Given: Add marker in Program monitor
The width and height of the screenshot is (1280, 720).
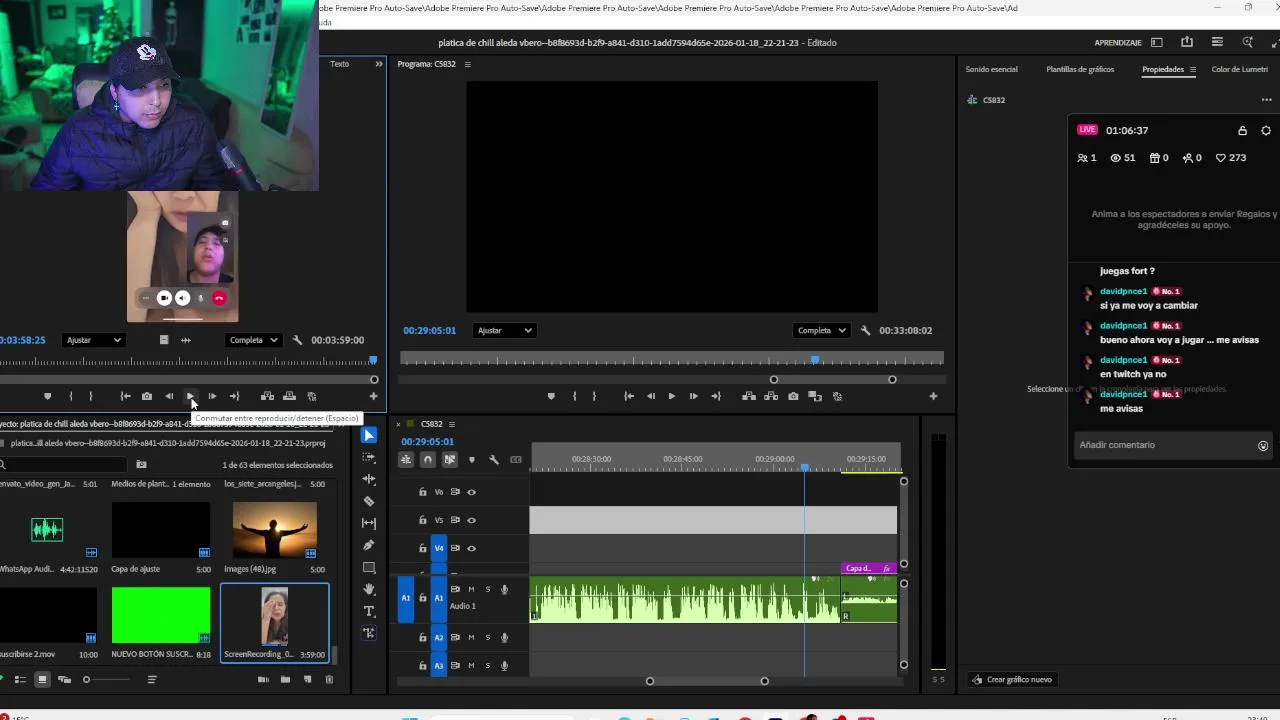Looking at the screenshot, I should click(551, 396).
